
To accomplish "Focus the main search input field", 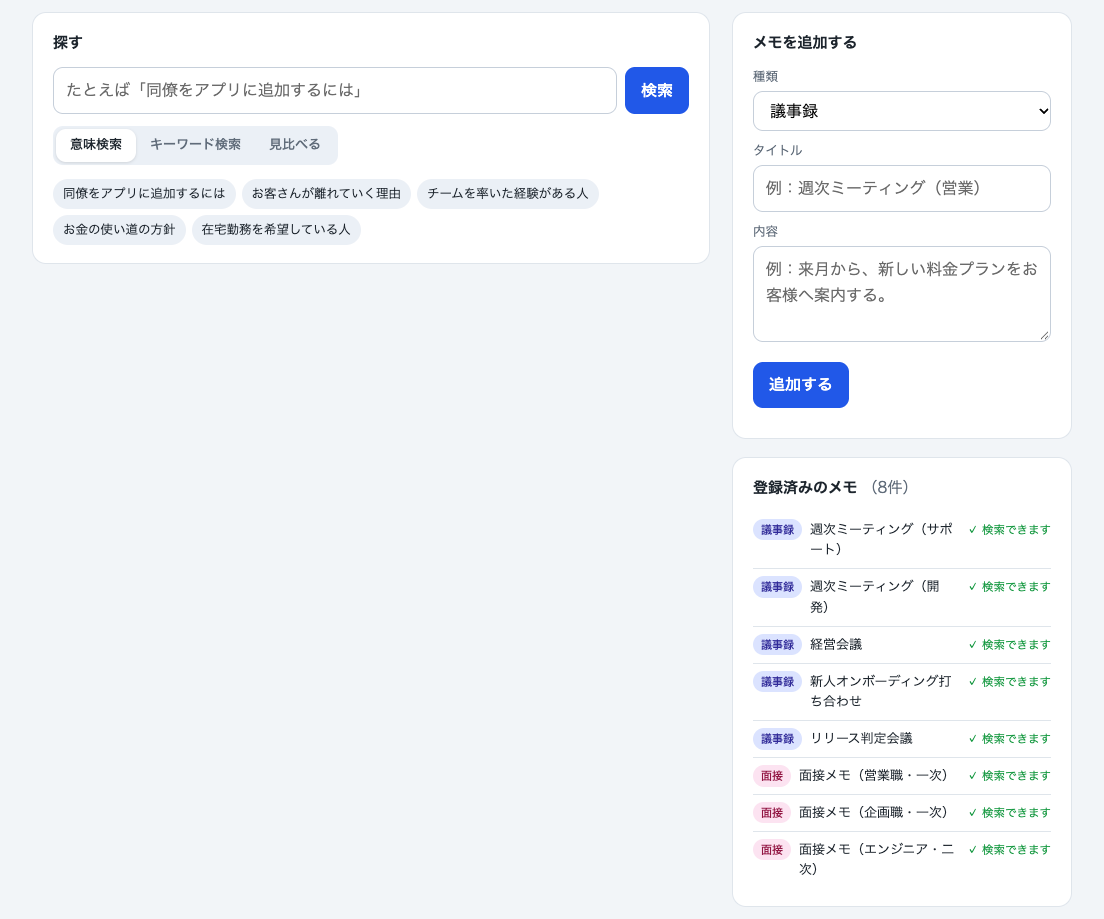I will [334, 90].
